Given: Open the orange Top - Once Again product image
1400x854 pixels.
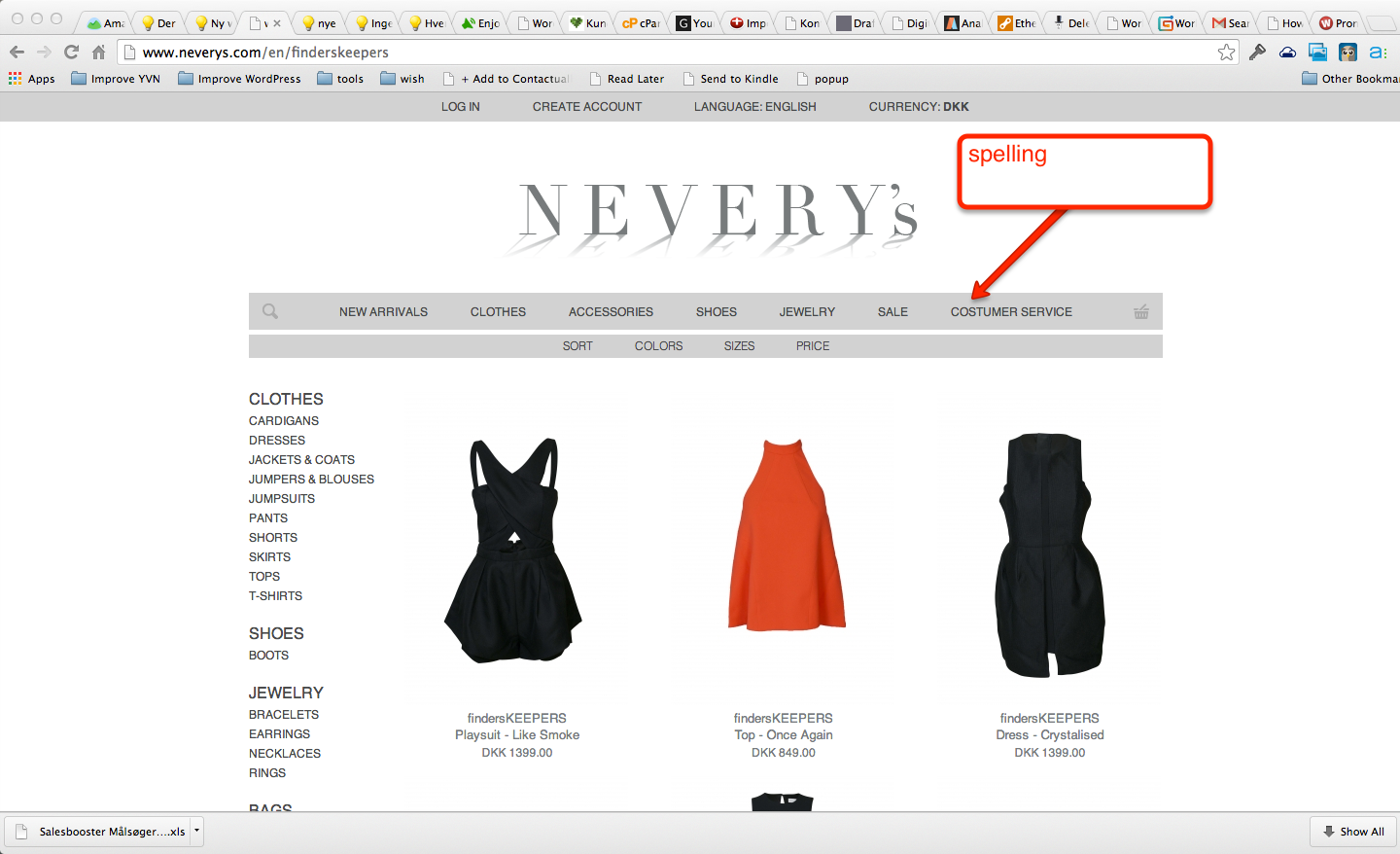Looking at the screenshot, I should [785, 535].
